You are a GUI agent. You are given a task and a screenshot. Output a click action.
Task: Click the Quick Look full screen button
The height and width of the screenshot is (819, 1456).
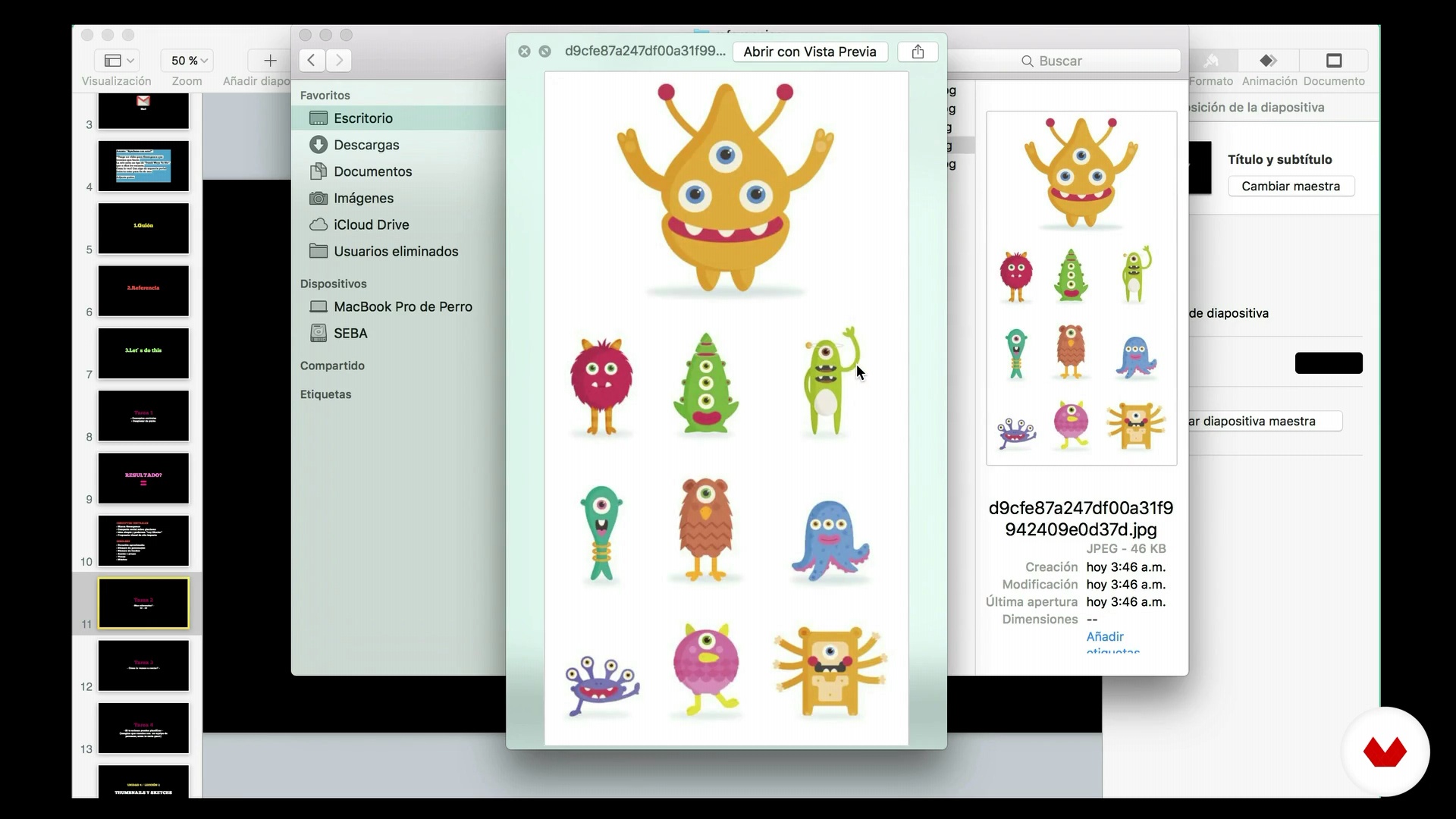click(x=544, y=52)
